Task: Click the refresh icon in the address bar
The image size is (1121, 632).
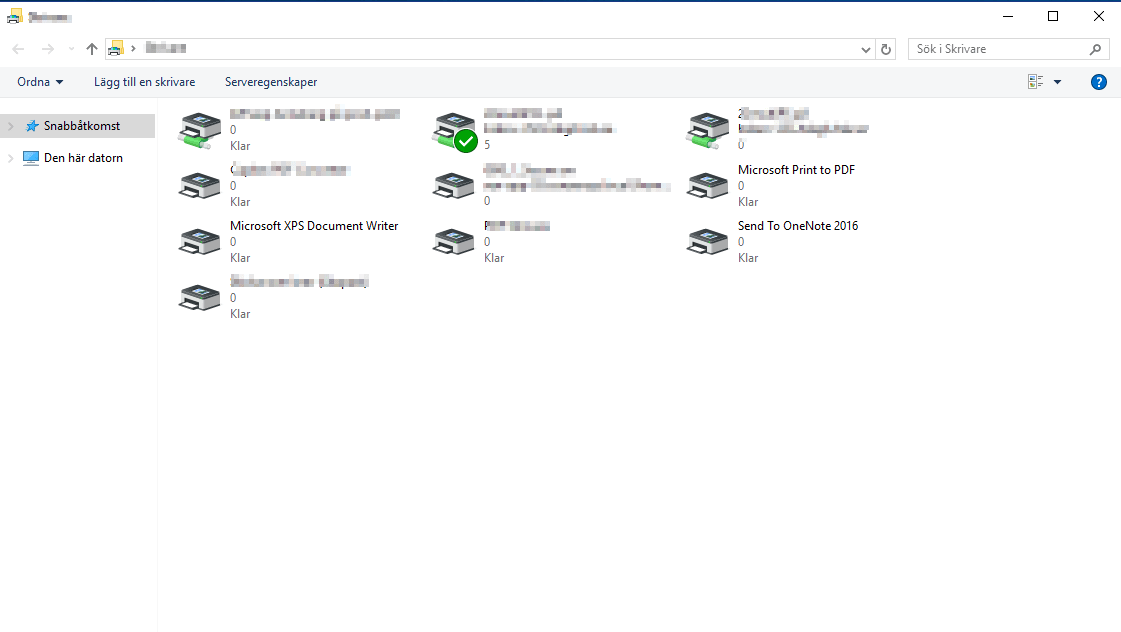Action: [x=885, y=48]
